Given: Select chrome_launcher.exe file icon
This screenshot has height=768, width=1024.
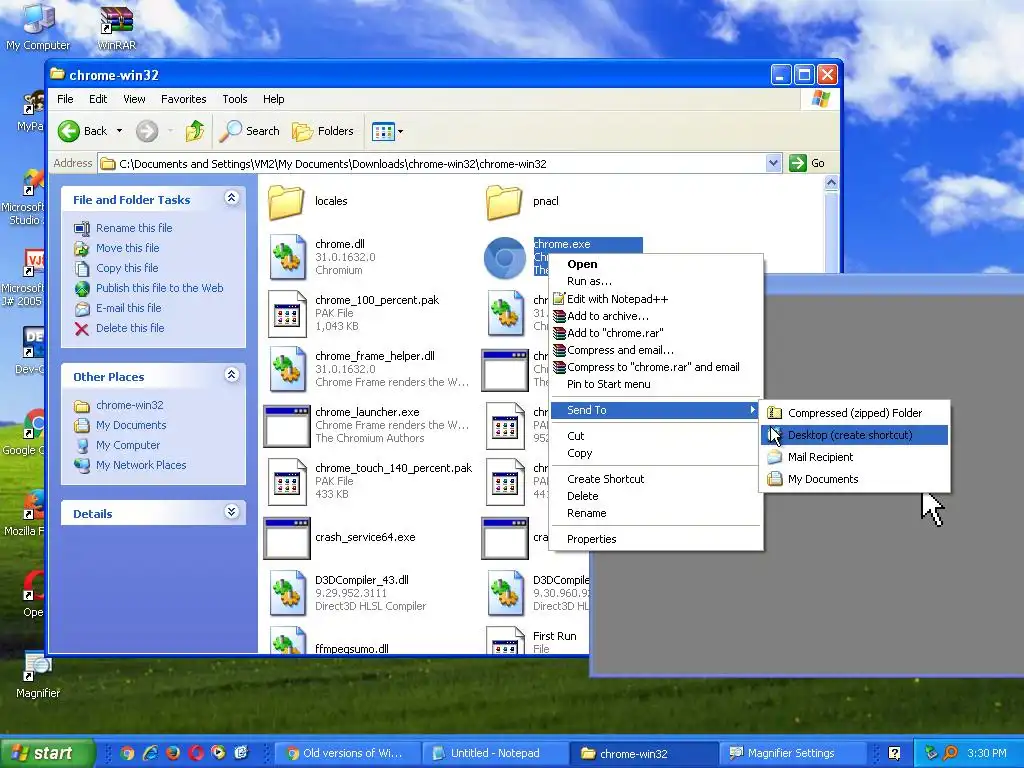Looking at the screenshot, I should [287, 426].
